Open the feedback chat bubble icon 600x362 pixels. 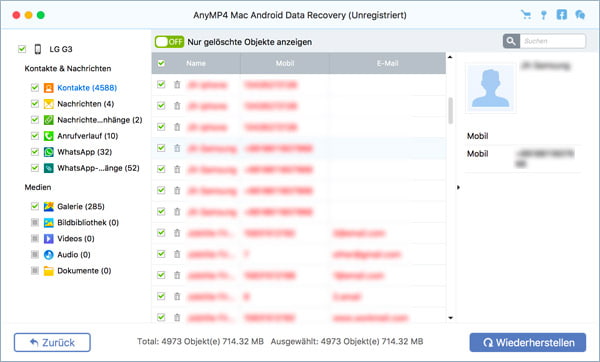tap(580, 15)
